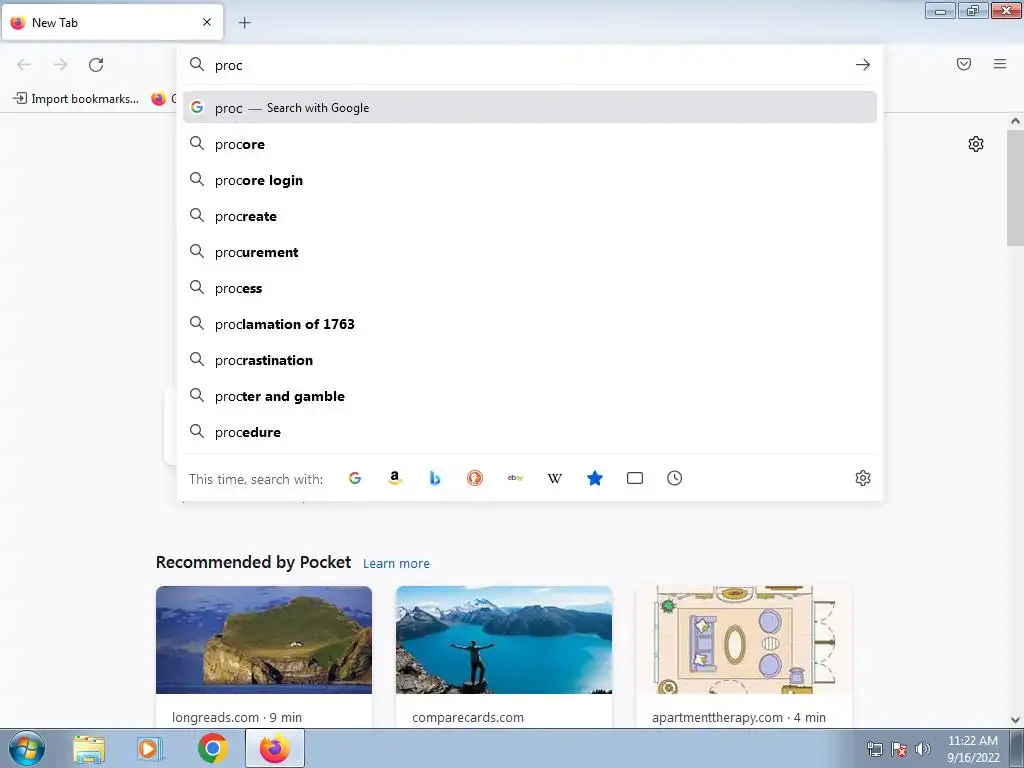The image size is (1024, 768).
Task: Reload the current page
Action: tap(96, 65)
